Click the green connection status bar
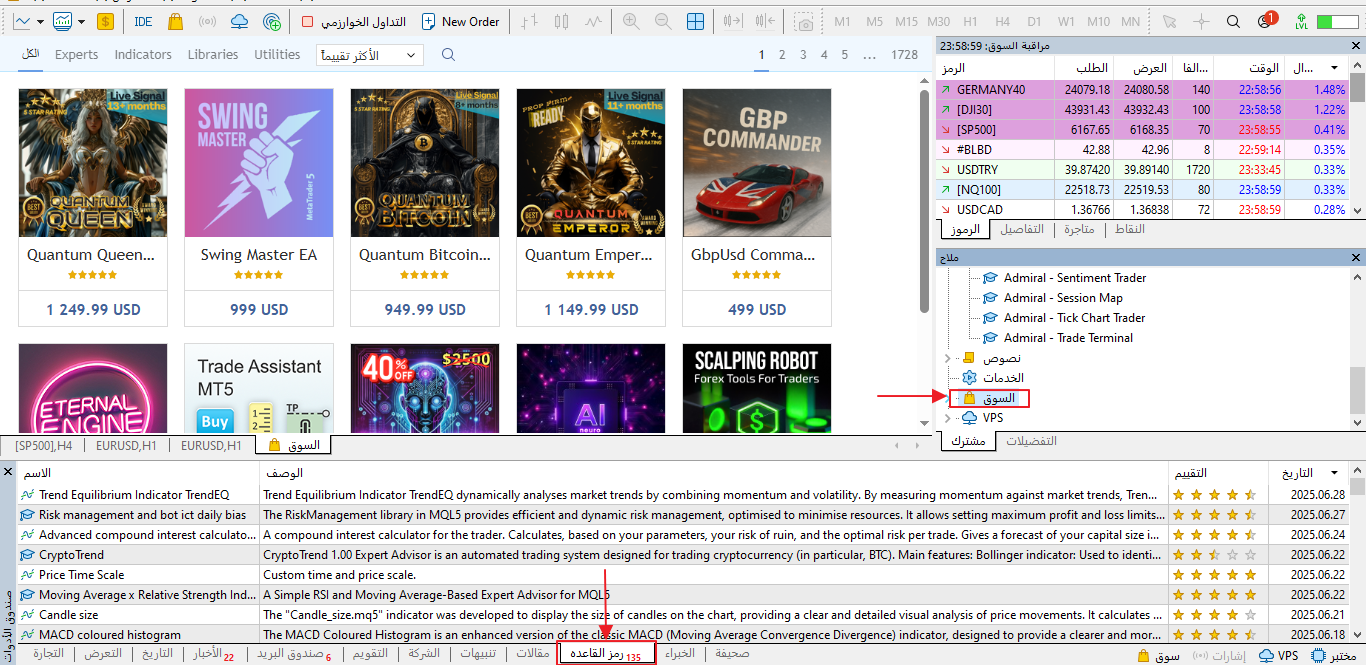 point(1337,21)
